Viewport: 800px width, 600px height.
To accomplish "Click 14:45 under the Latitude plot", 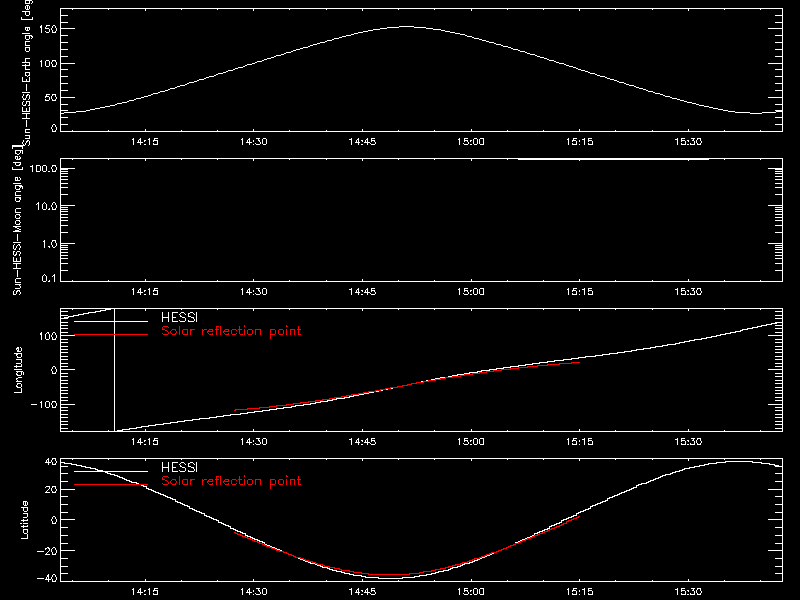I will pos(362,592).
